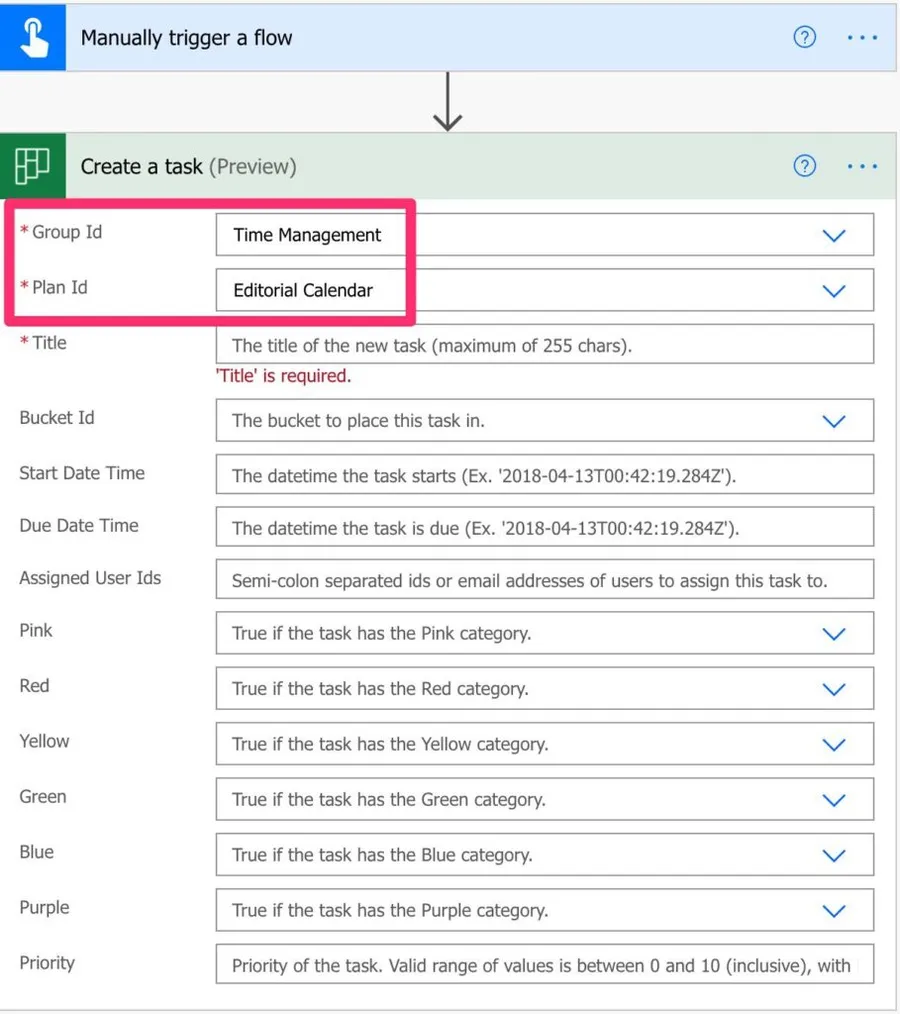Image resolution: width=900 pixels, height=1014 pixels.
Task: Select the Assigned User Ids field
Action: pos(544,580)
